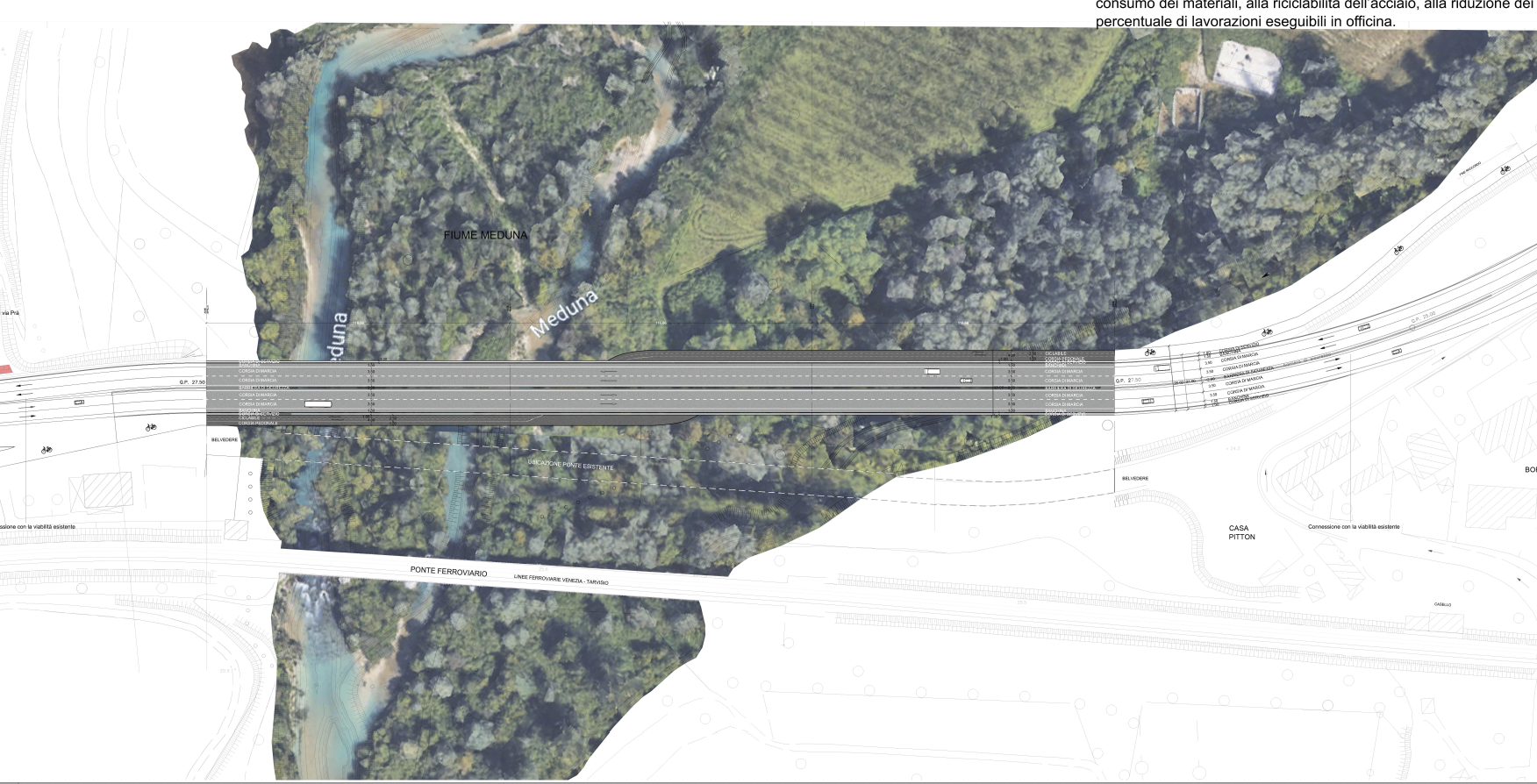This screenshot has height=784, width=1537.
Task: Click the bicycle symbol at the far left edge
Action: pos(46,450)
